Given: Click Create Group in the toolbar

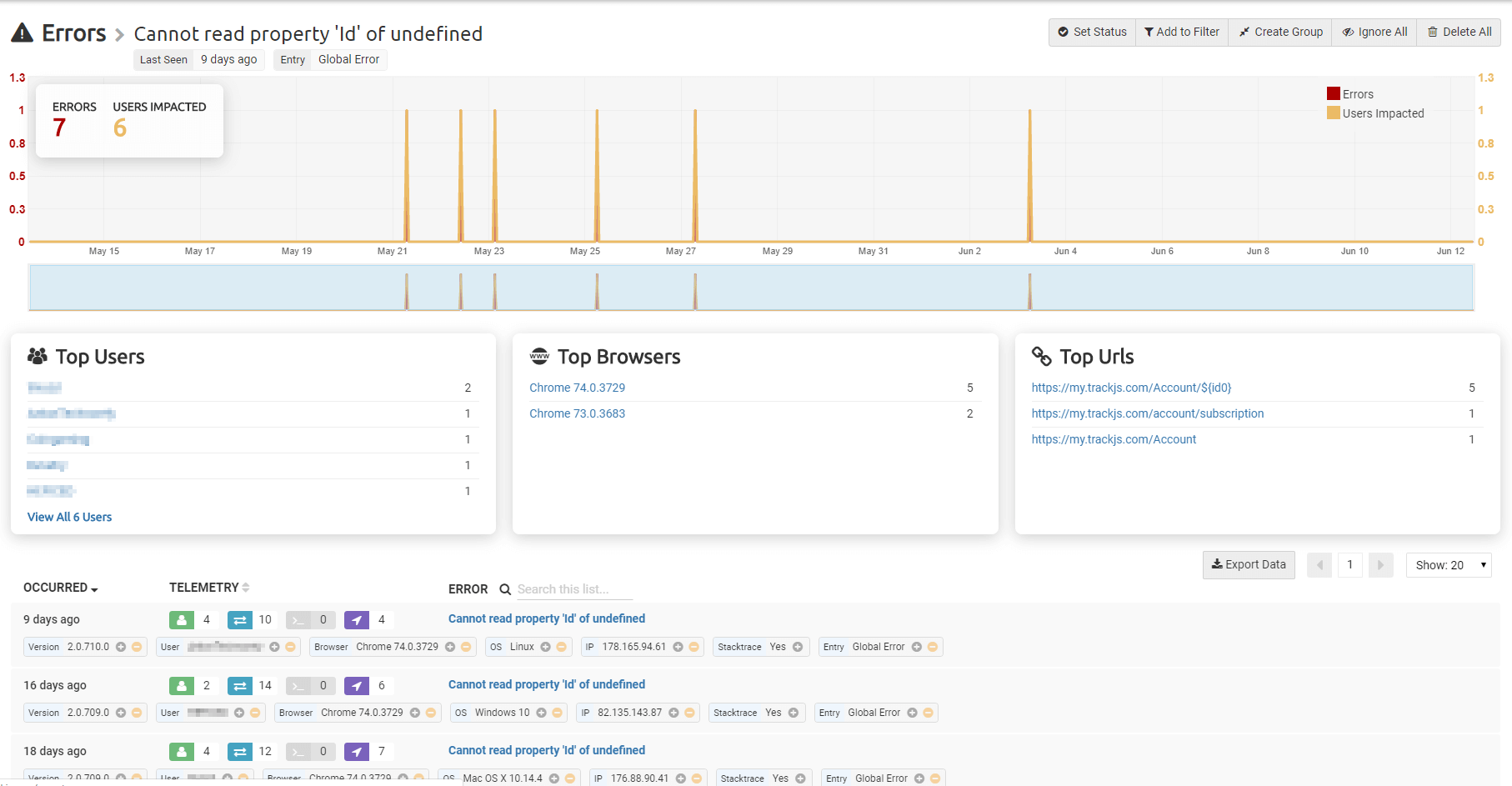Looking at the screenshot, I should 1280,32.
